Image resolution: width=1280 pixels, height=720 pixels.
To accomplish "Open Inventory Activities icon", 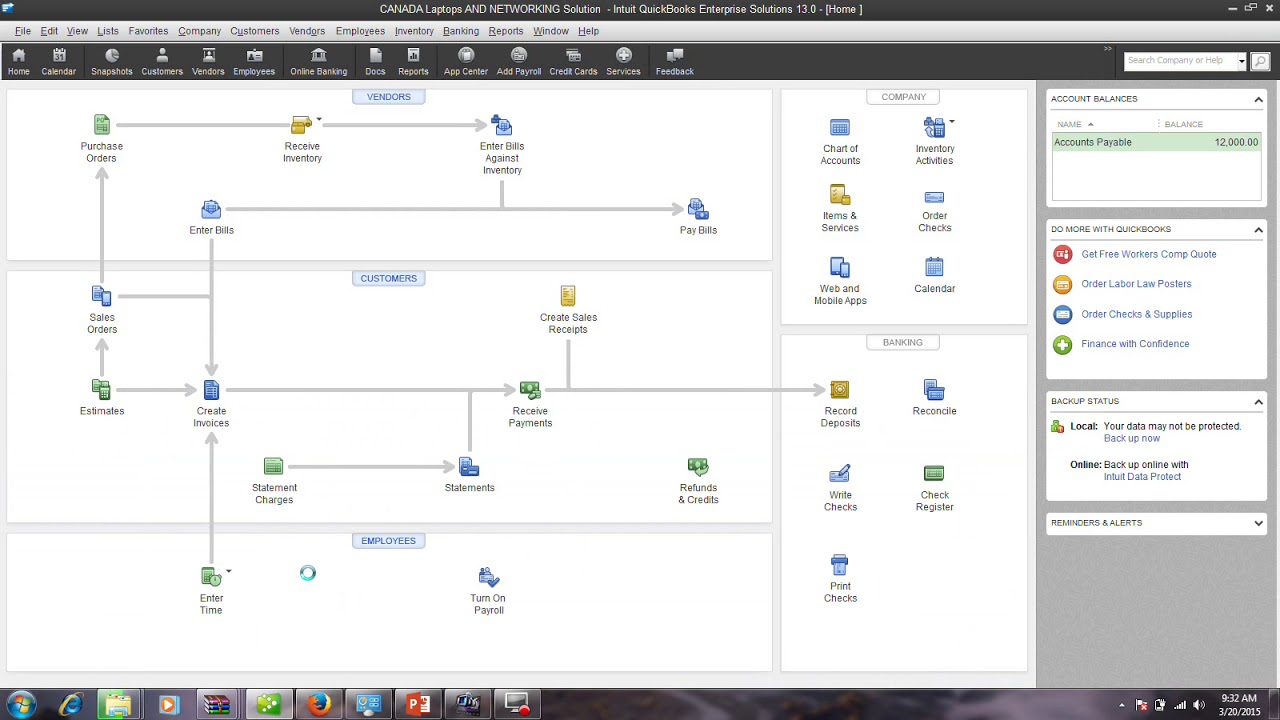I will click(x=934, y=128).
